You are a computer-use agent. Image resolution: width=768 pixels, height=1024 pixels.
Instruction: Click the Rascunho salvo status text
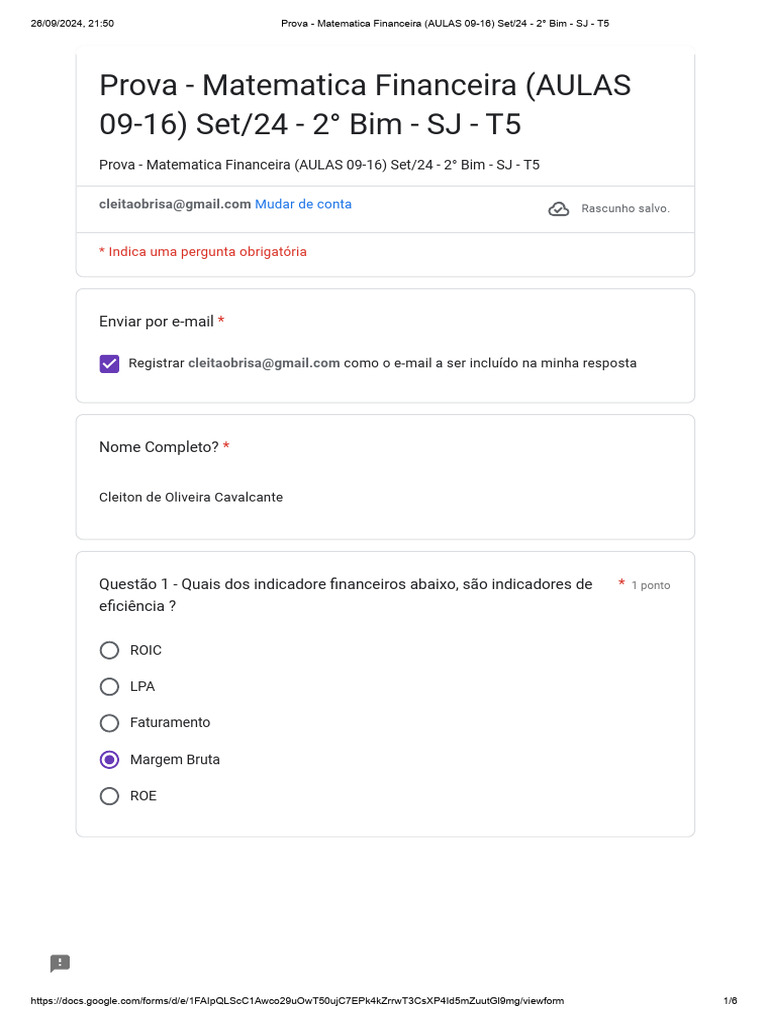click(x=625, y=208)
